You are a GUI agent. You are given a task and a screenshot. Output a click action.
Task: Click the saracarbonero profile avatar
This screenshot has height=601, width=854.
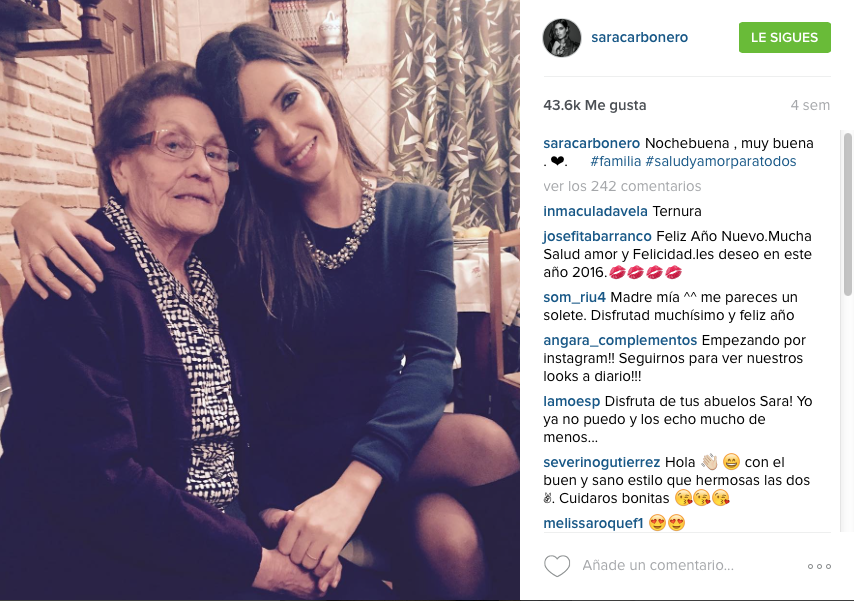[x=562, y=38]
